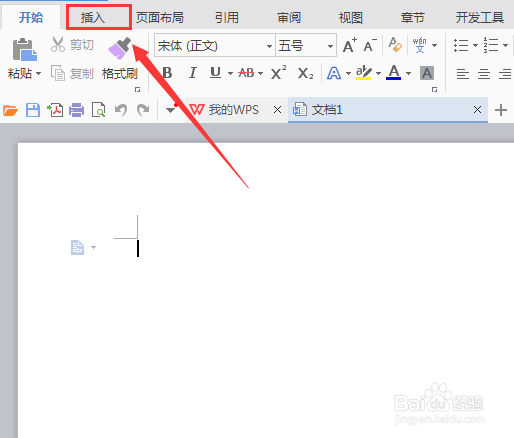Toggle Italic formatting
The height and width of the screenshot is (438, 514).
click(192, 73)
